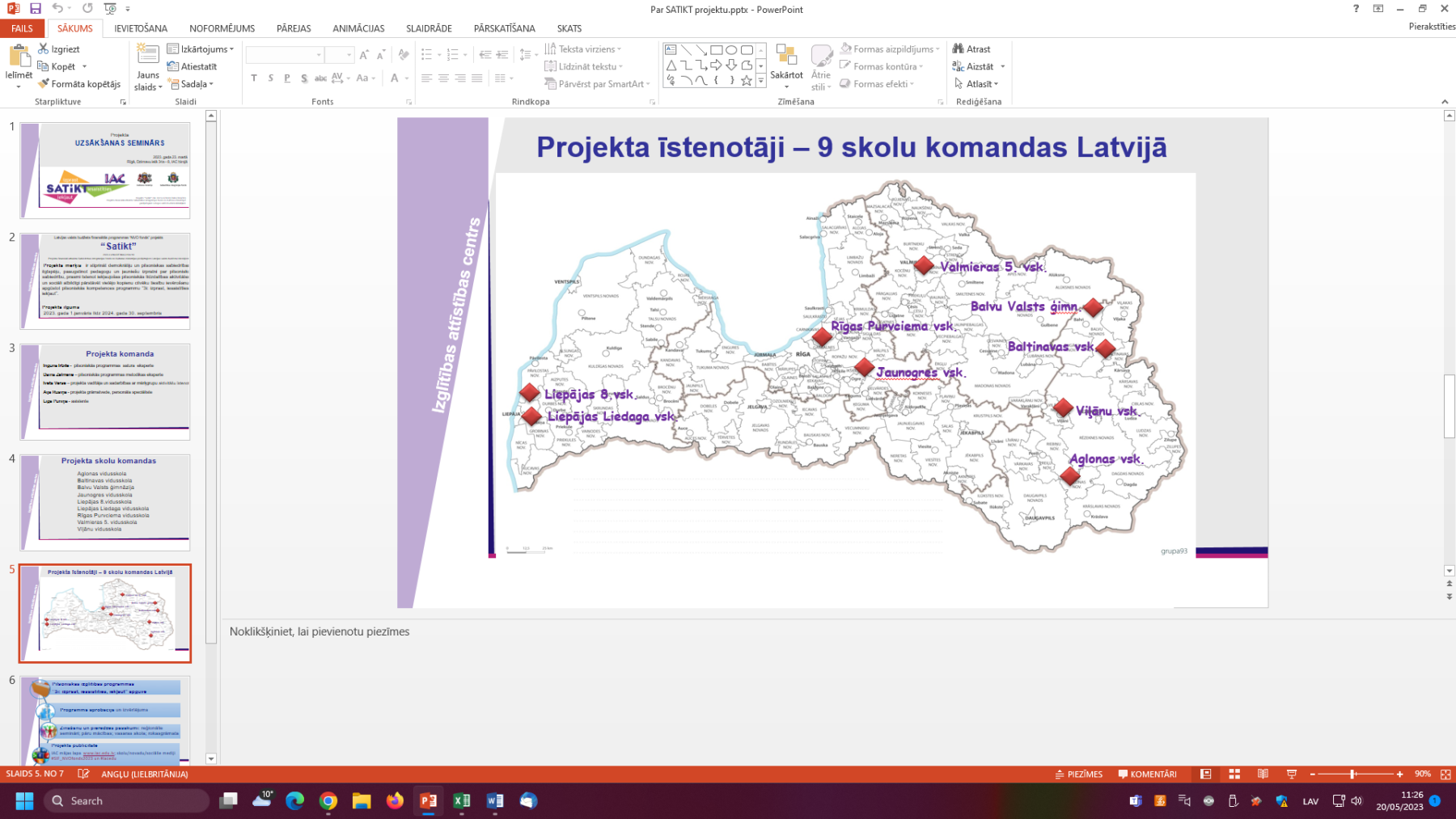This screenshot has width=1456, height=819.
Task: Open the IEVIETOŠANA ribbon tab
Action: click(141, 28)
